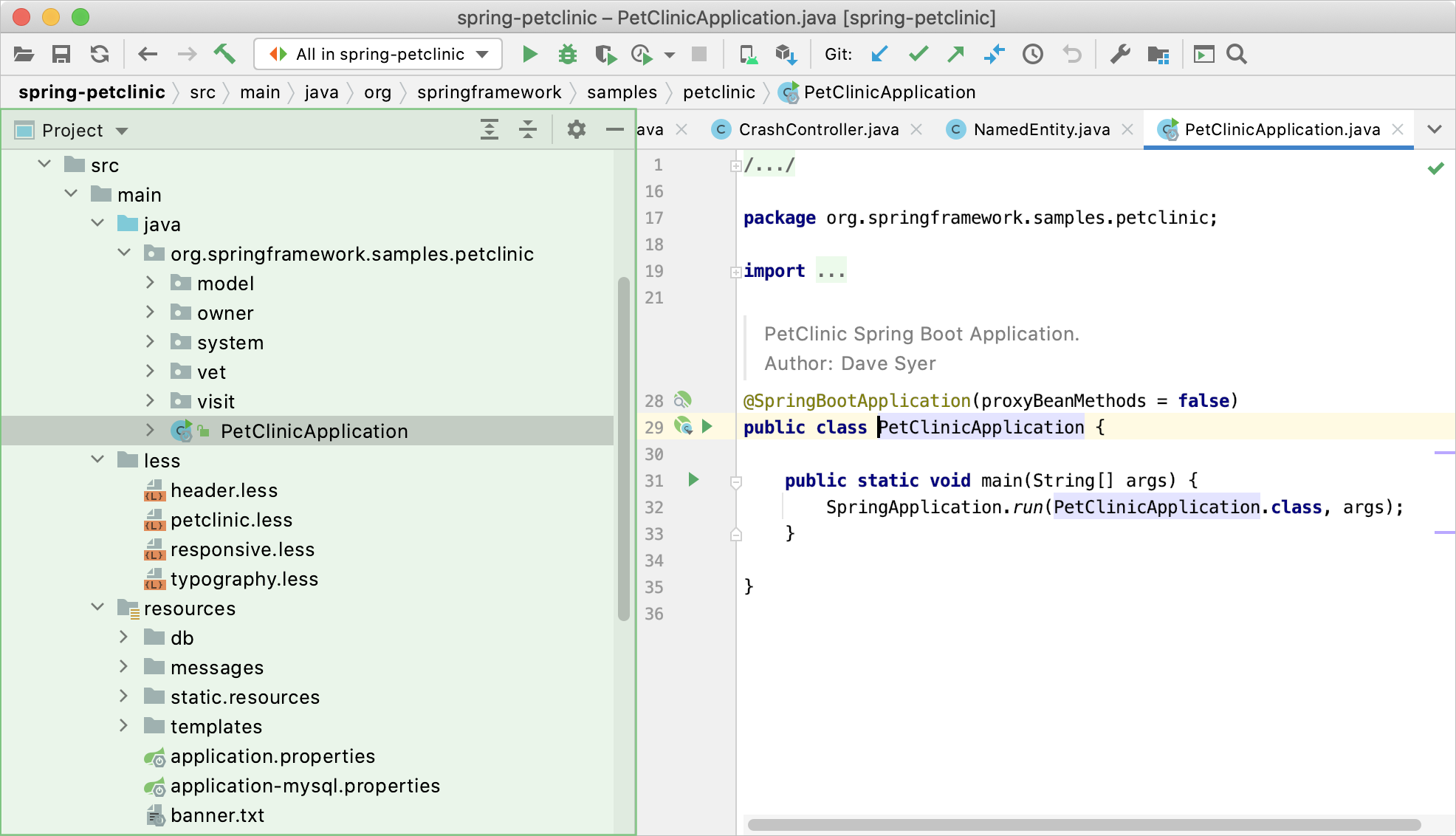
Task: Open Project tool window settings gear
Action: click(x=576, y=130)
